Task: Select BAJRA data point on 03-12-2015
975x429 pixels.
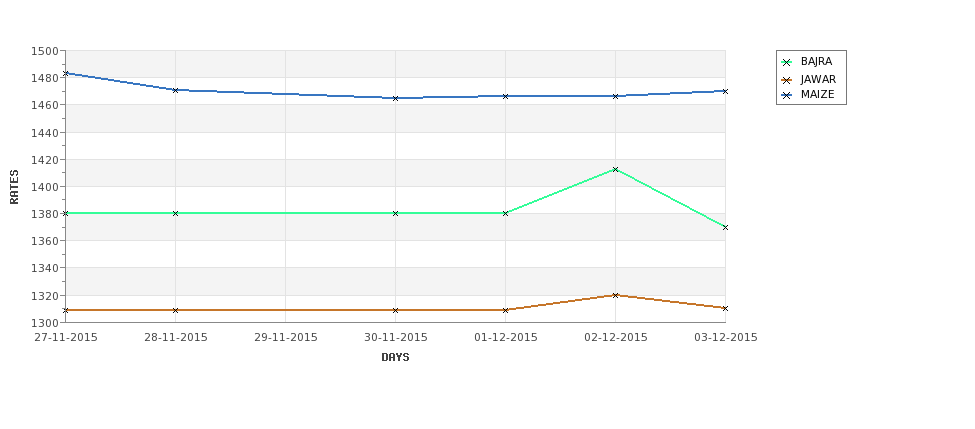Action: pyautogui.click(x=725, y=228)
